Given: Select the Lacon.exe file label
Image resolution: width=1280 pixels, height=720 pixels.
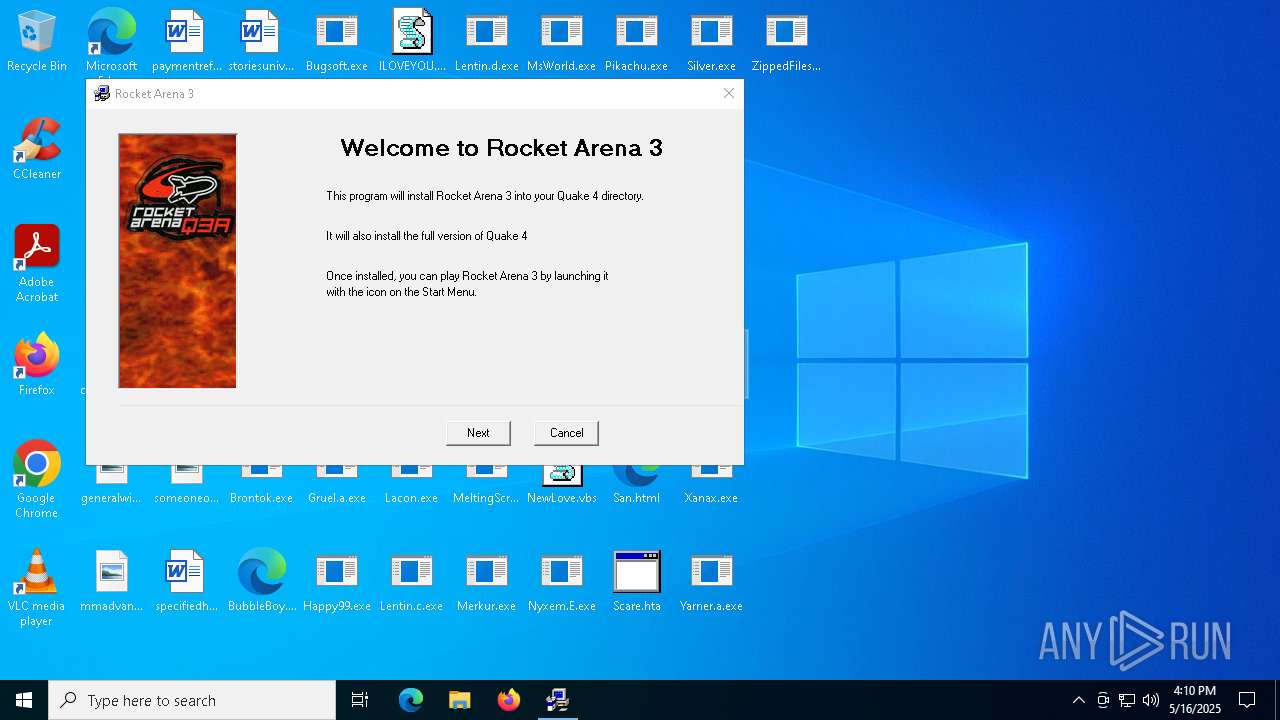Looking at the screenshot, I should tap(412, 498).
